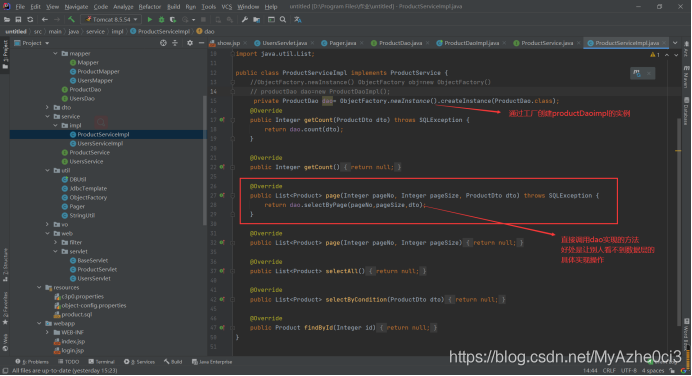
Task: Fold the getCount() method body at line 22
Action: click(x=233, y=167)
